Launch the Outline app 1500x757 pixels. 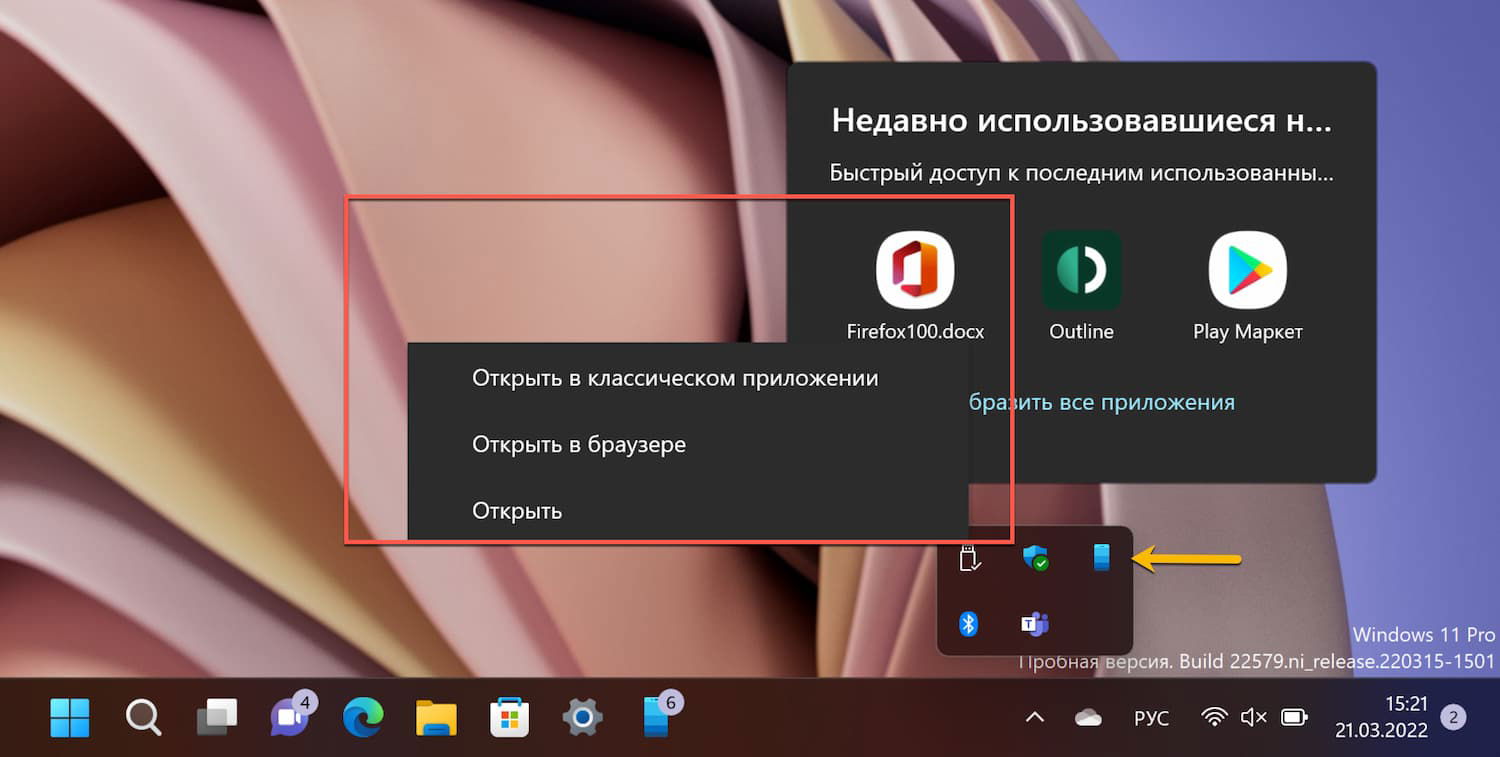[x=1080, y=270]
